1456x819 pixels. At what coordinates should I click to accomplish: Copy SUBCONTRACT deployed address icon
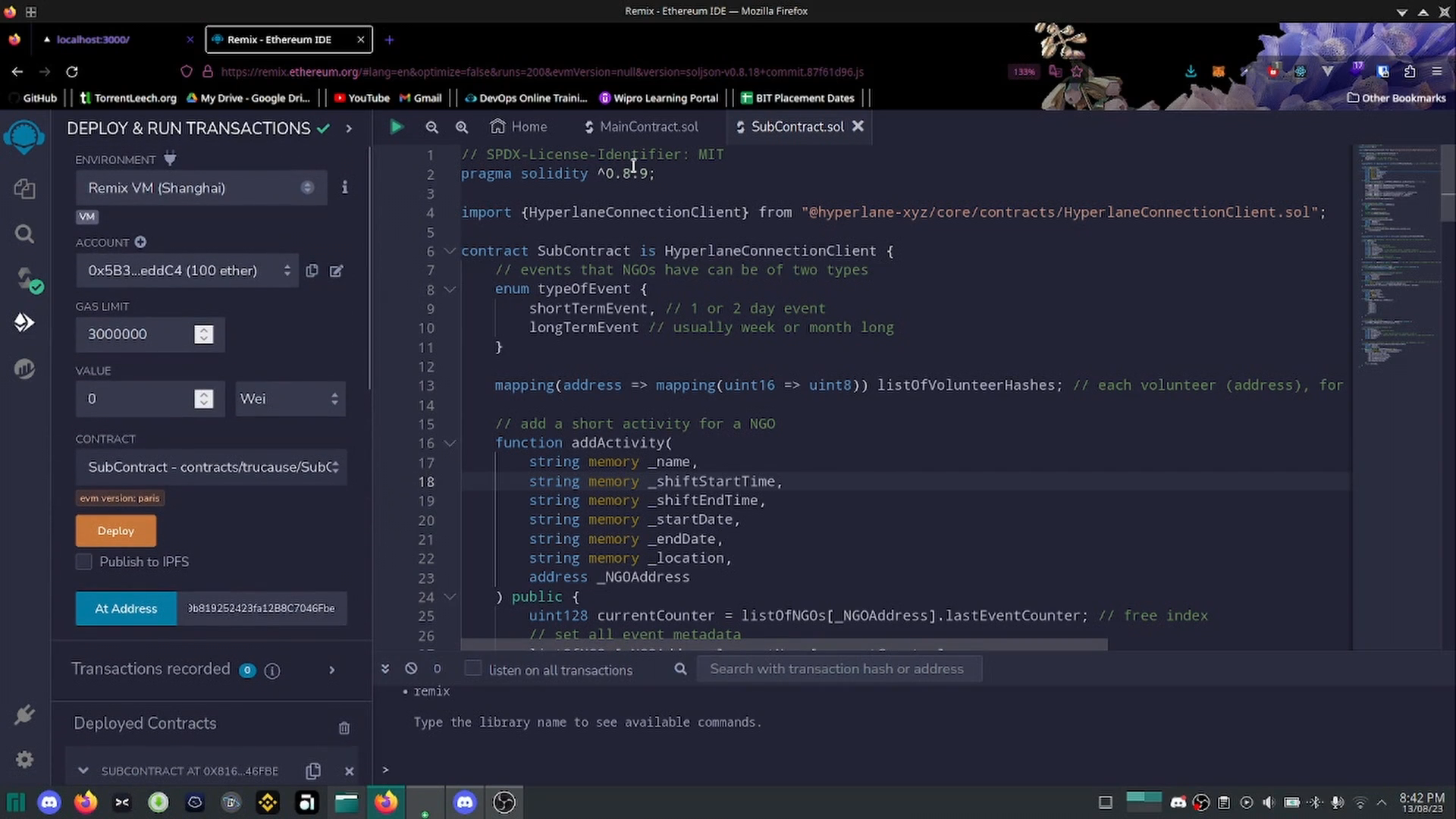pos(313,770)
